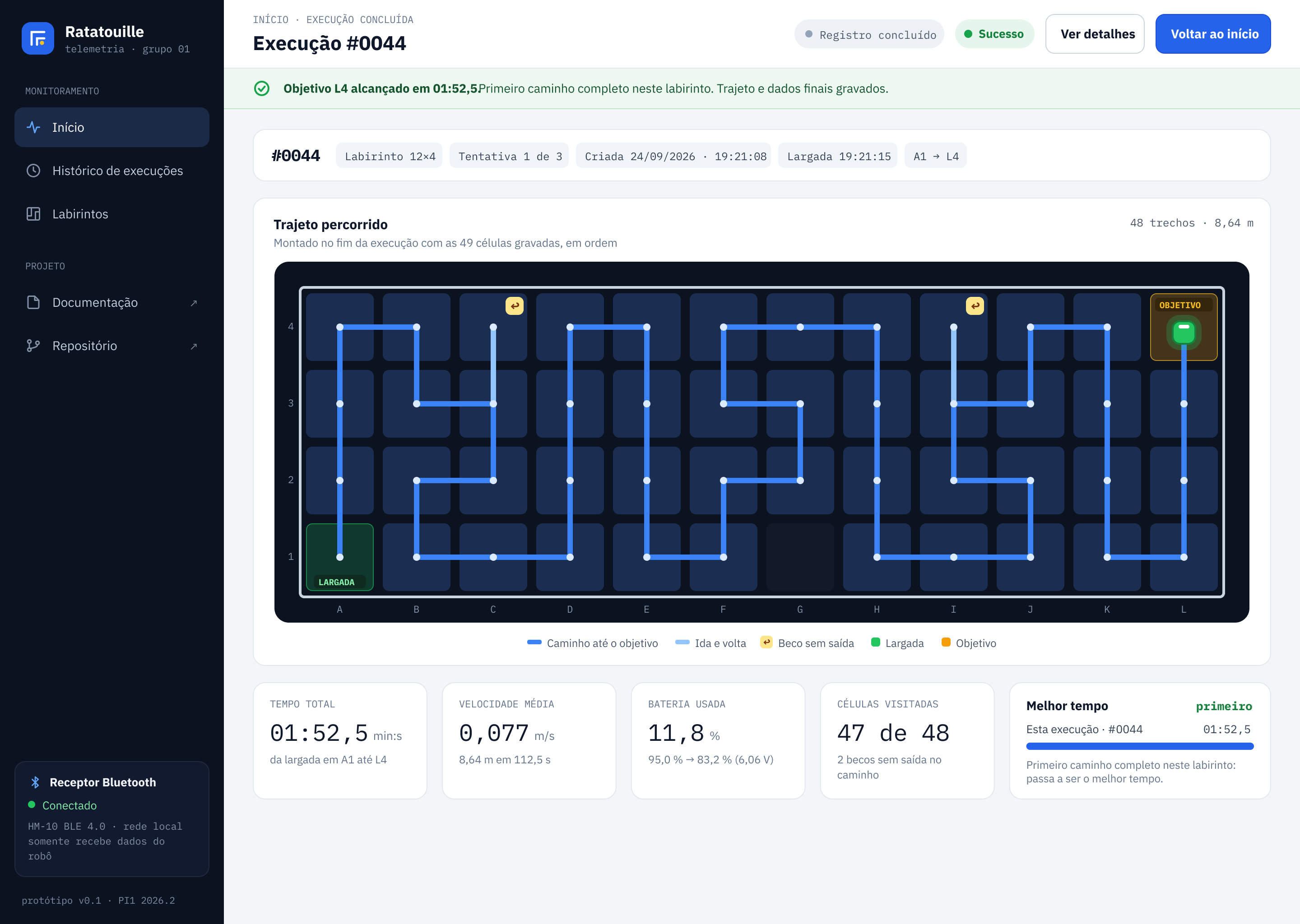Click the A1 → L4 tag
1300x924 pixels.
click(x=936, y=156)
